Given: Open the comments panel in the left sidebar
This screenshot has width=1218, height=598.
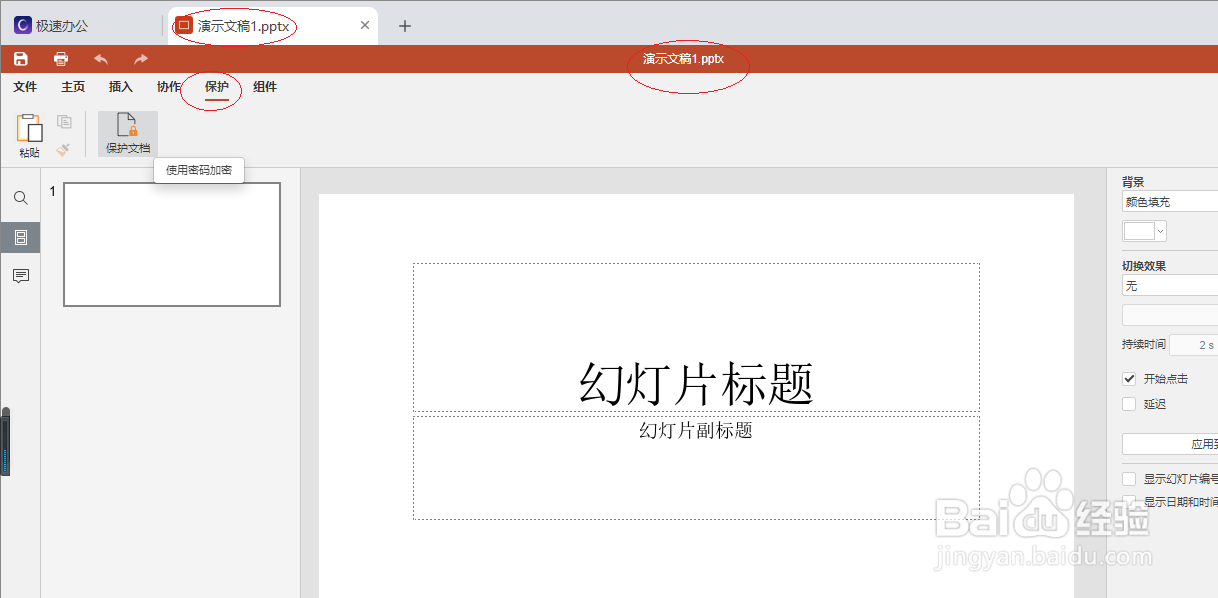Looking at the screenshot, I should coord(20,276).
